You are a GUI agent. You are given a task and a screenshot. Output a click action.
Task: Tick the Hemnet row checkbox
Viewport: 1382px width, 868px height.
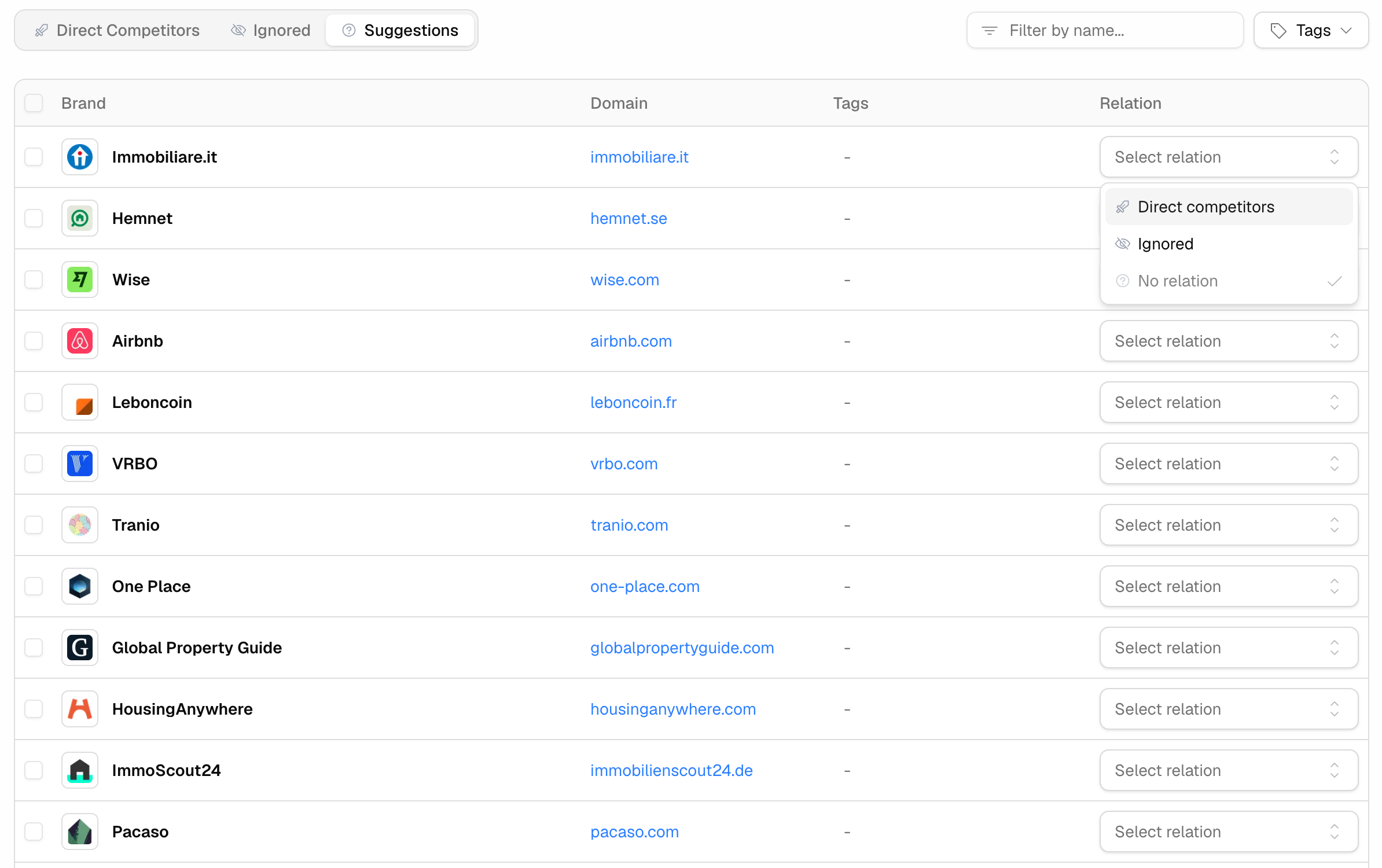coord(34,218)
